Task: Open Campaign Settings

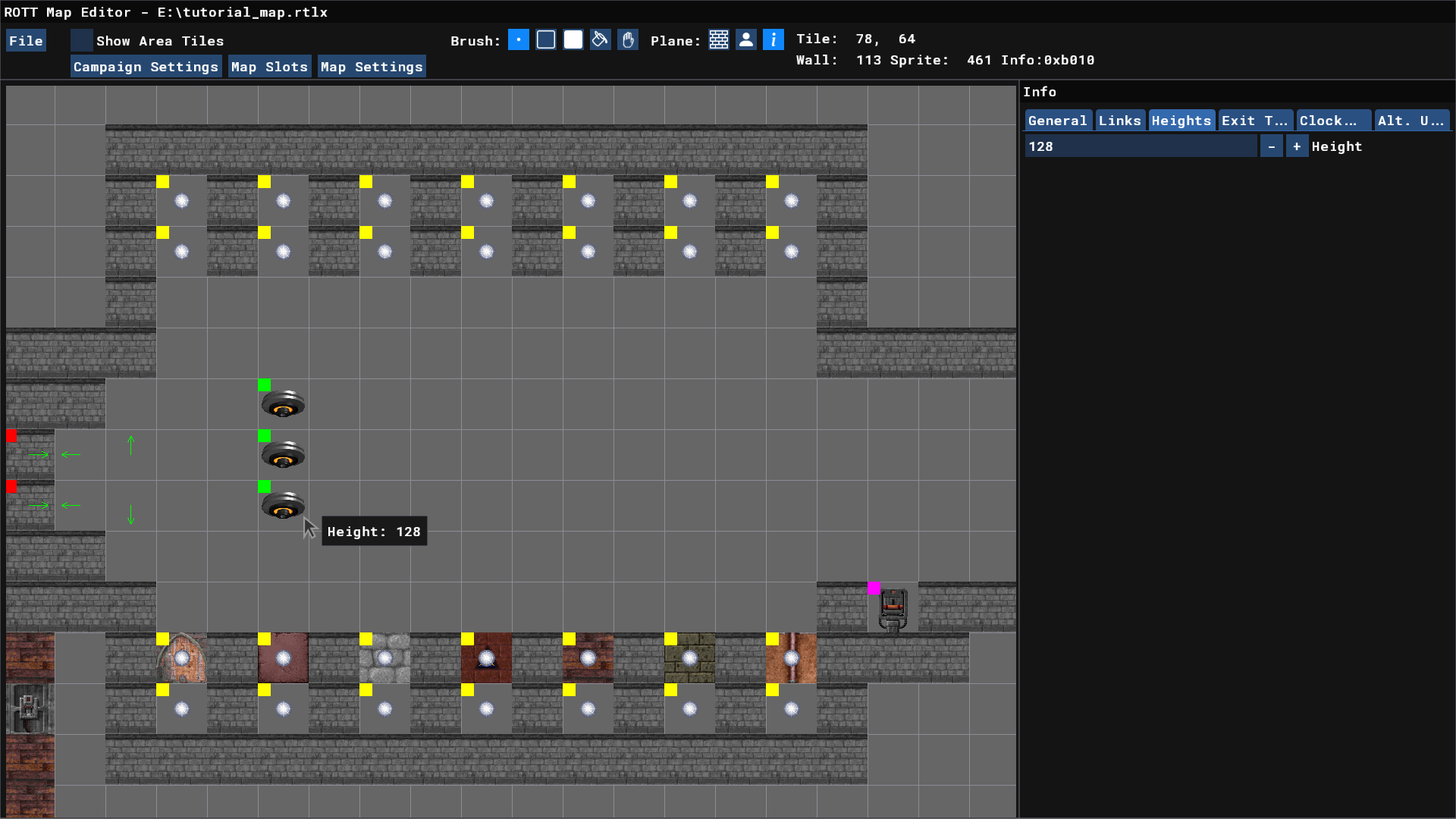Action: [146, 67]
